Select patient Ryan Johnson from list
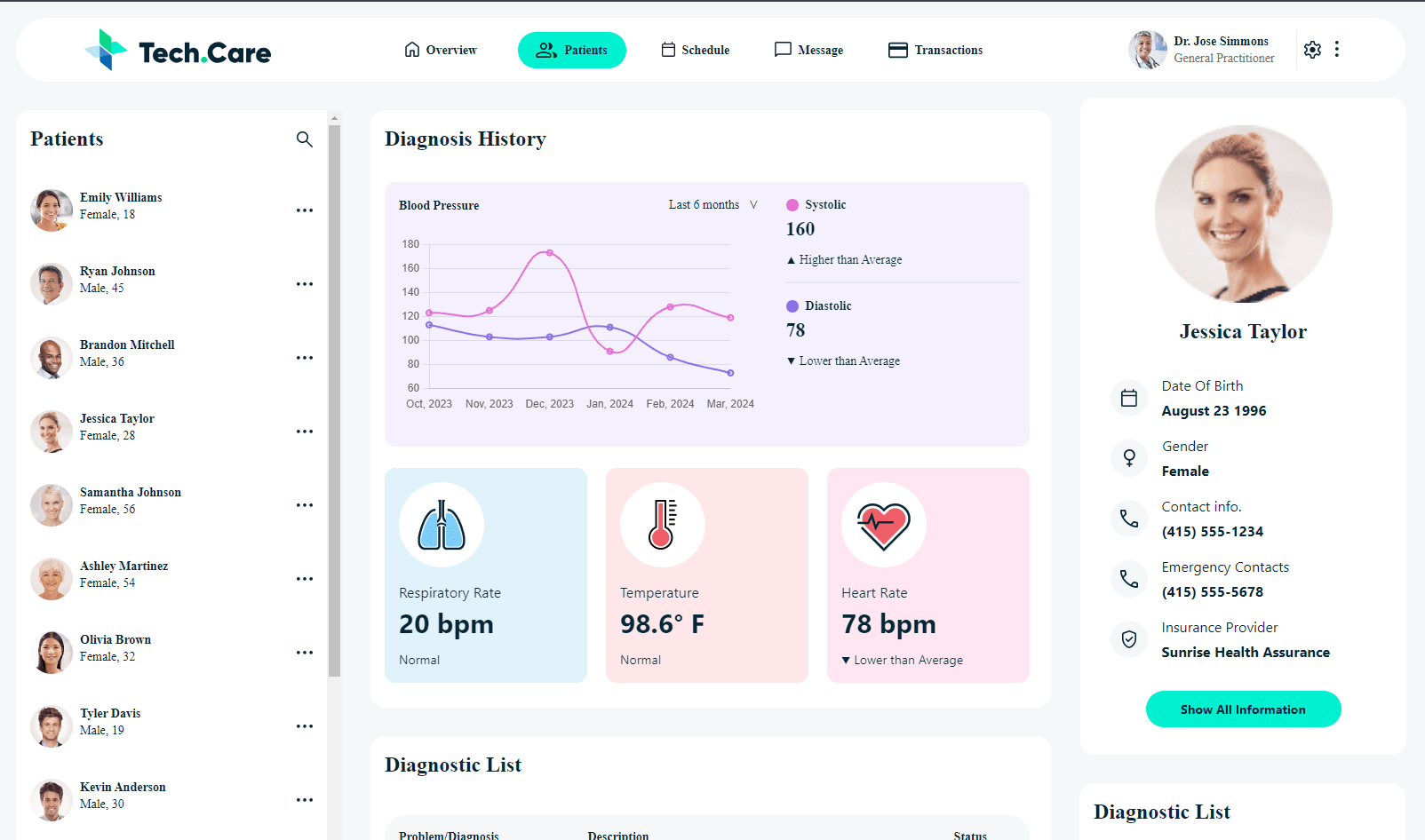 pos(117,280)
